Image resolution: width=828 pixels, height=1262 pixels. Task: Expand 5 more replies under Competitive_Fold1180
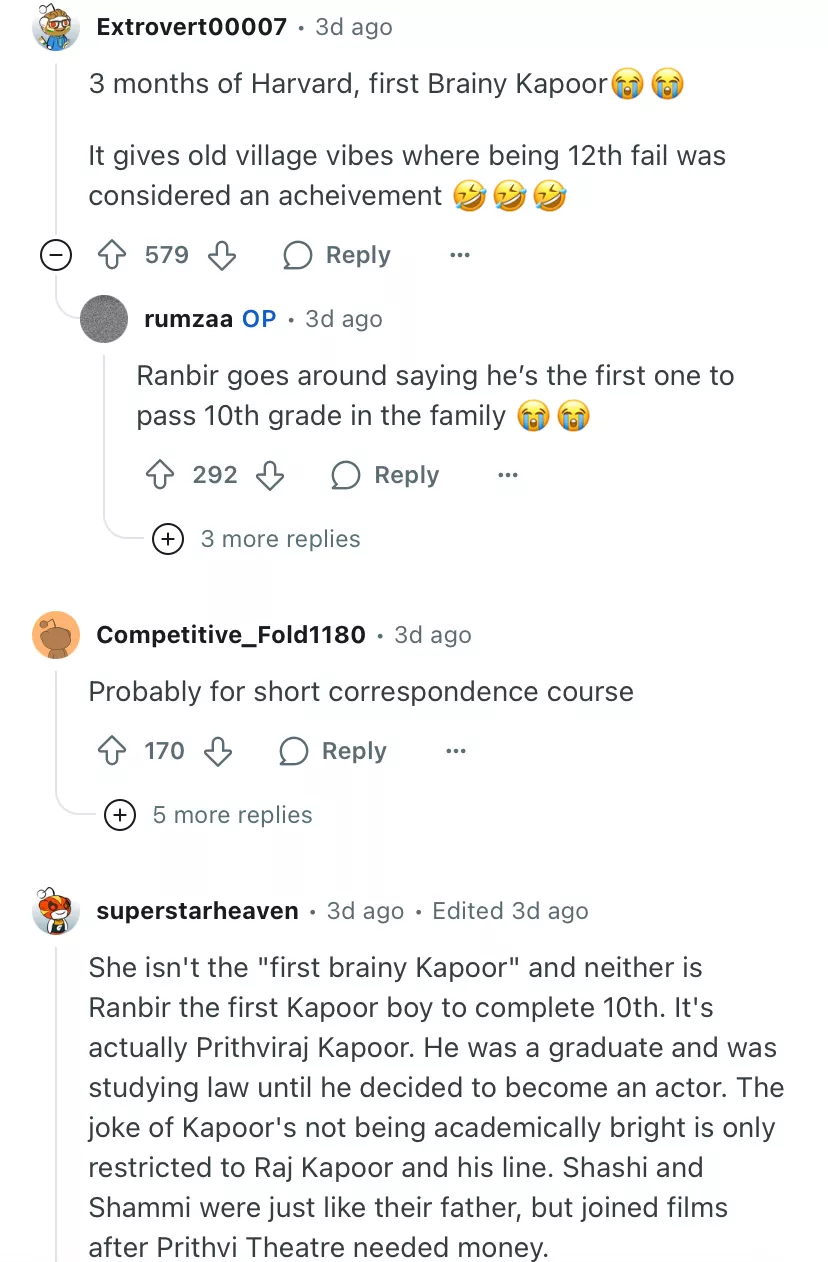coord(119,816)
